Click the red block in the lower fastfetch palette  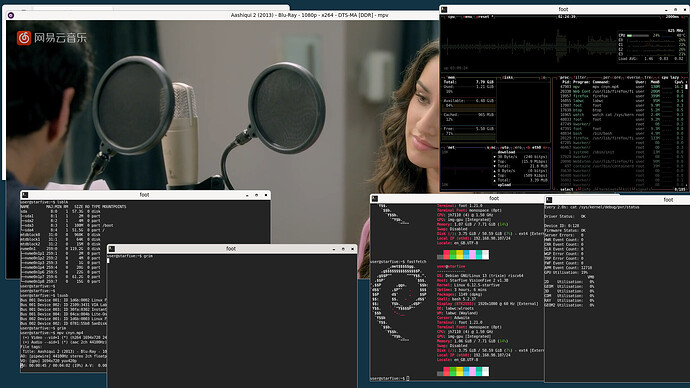pos(447,372)
